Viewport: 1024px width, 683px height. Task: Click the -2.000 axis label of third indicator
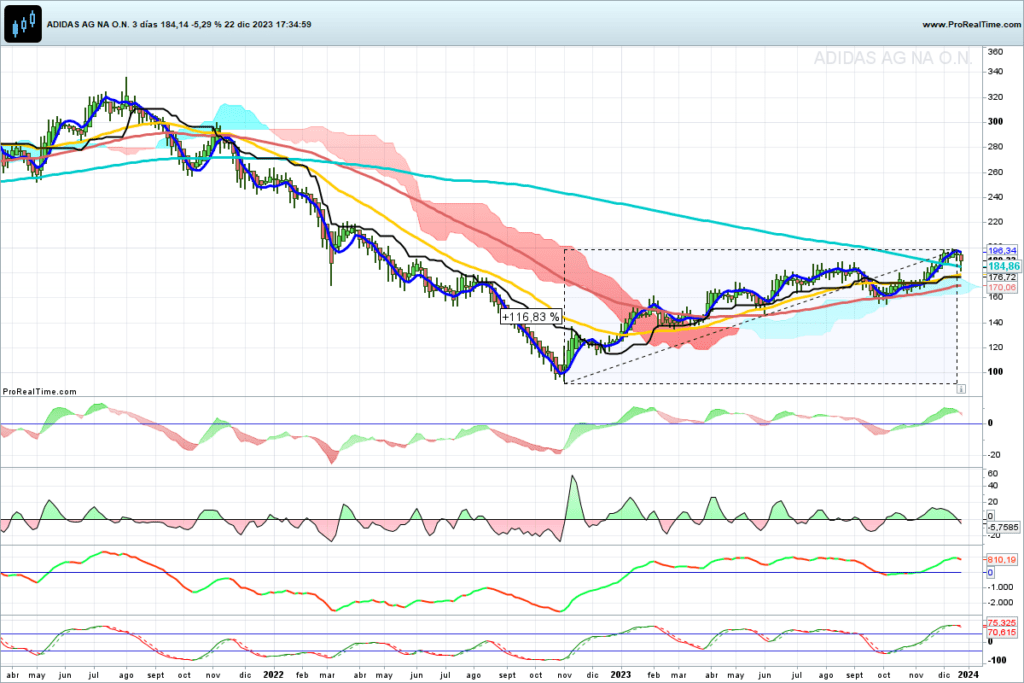pos(1000,603)
